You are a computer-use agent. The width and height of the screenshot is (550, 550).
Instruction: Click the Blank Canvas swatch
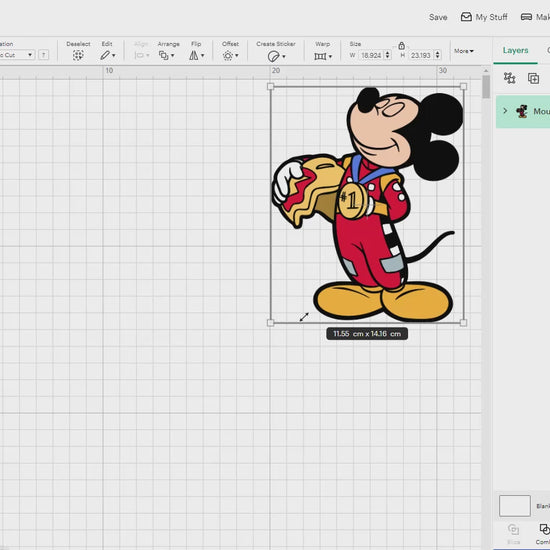tap(515, 505)
